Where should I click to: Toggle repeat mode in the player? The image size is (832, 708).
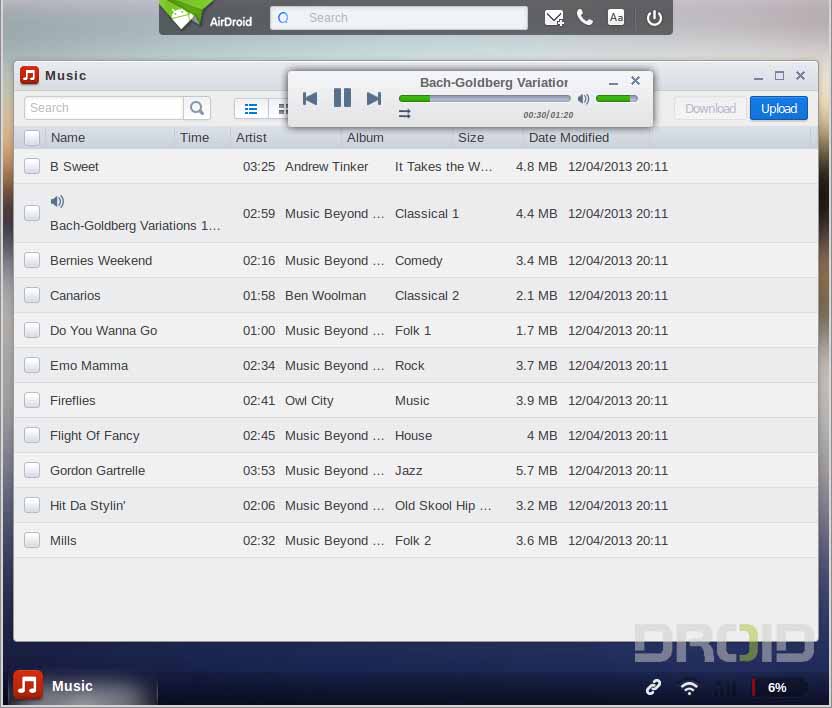pos(405,114)
